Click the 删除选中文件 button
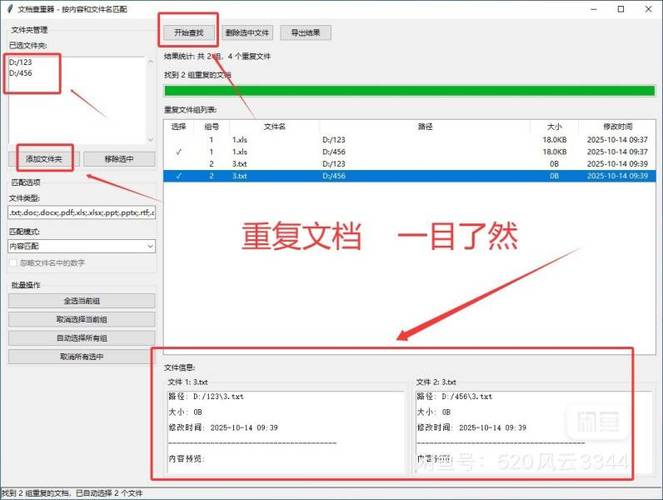The image size is (663, 500). [247, 33]
